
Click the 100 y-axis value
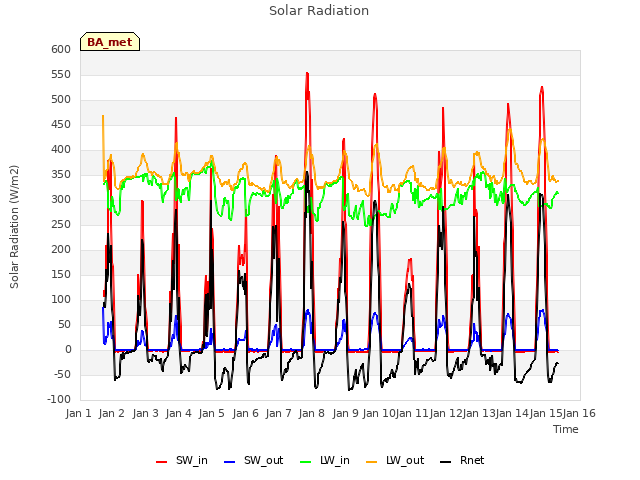click(x=61, y=299)
